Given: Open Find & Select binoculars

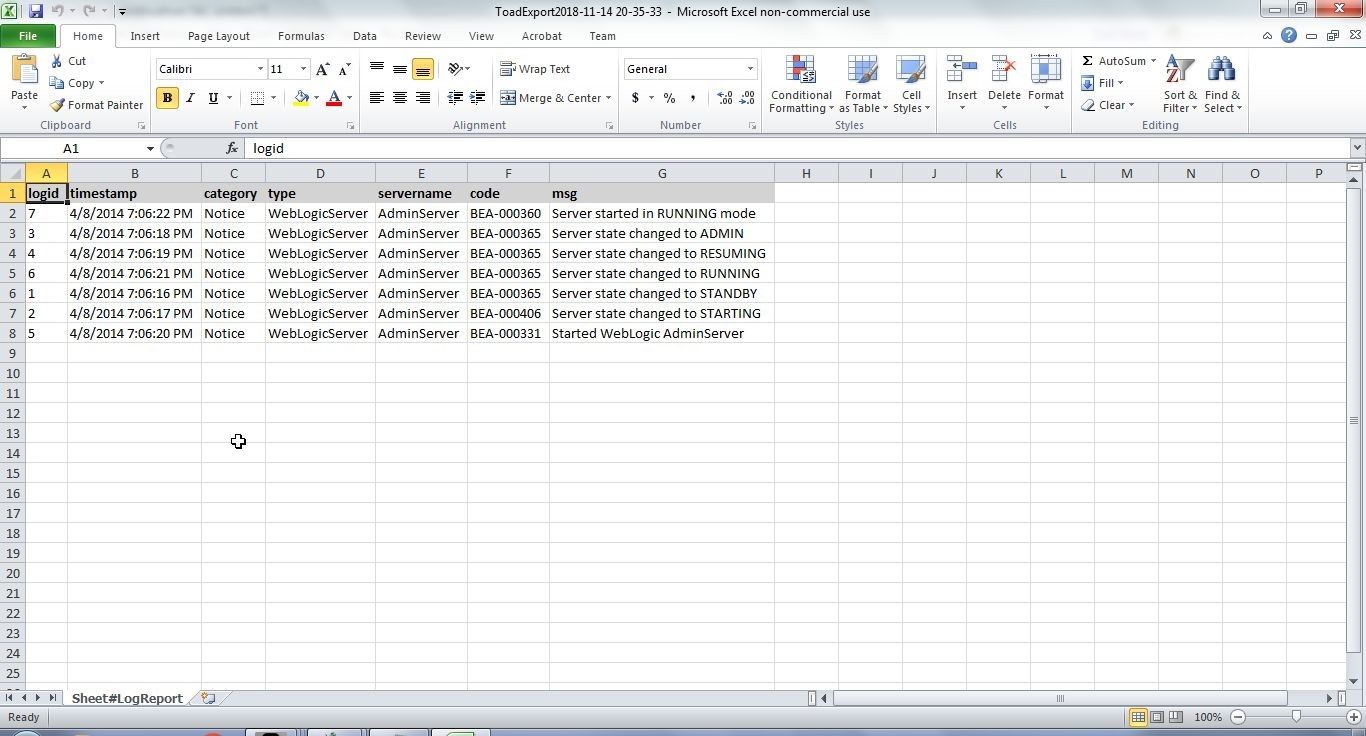Looking at the screenshot, I should pyautogui.click(x=1222, y=85).
